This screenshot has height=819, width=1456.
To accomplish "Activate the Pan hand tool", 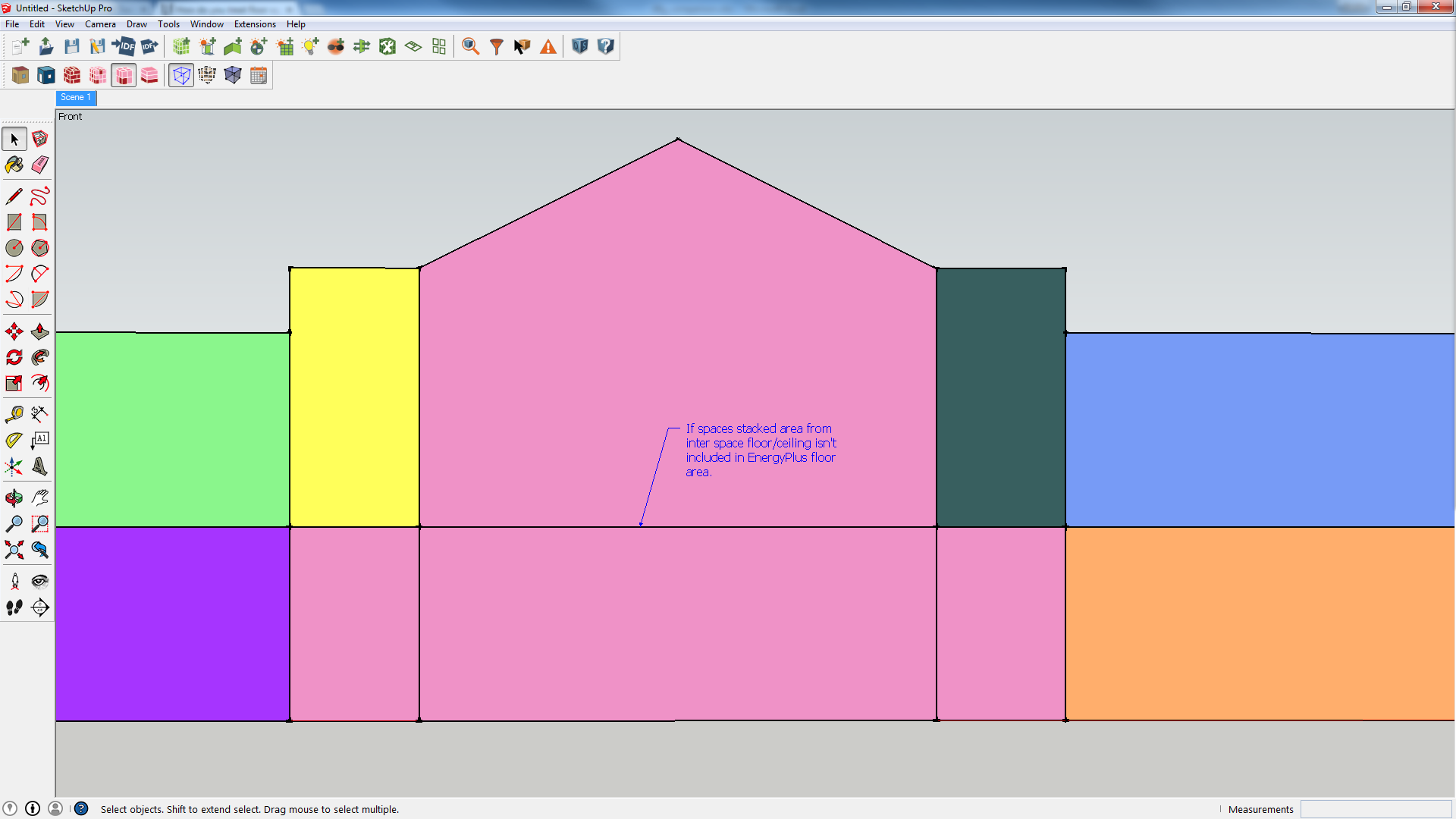I will pyautogui.click(x=40, y=498).
